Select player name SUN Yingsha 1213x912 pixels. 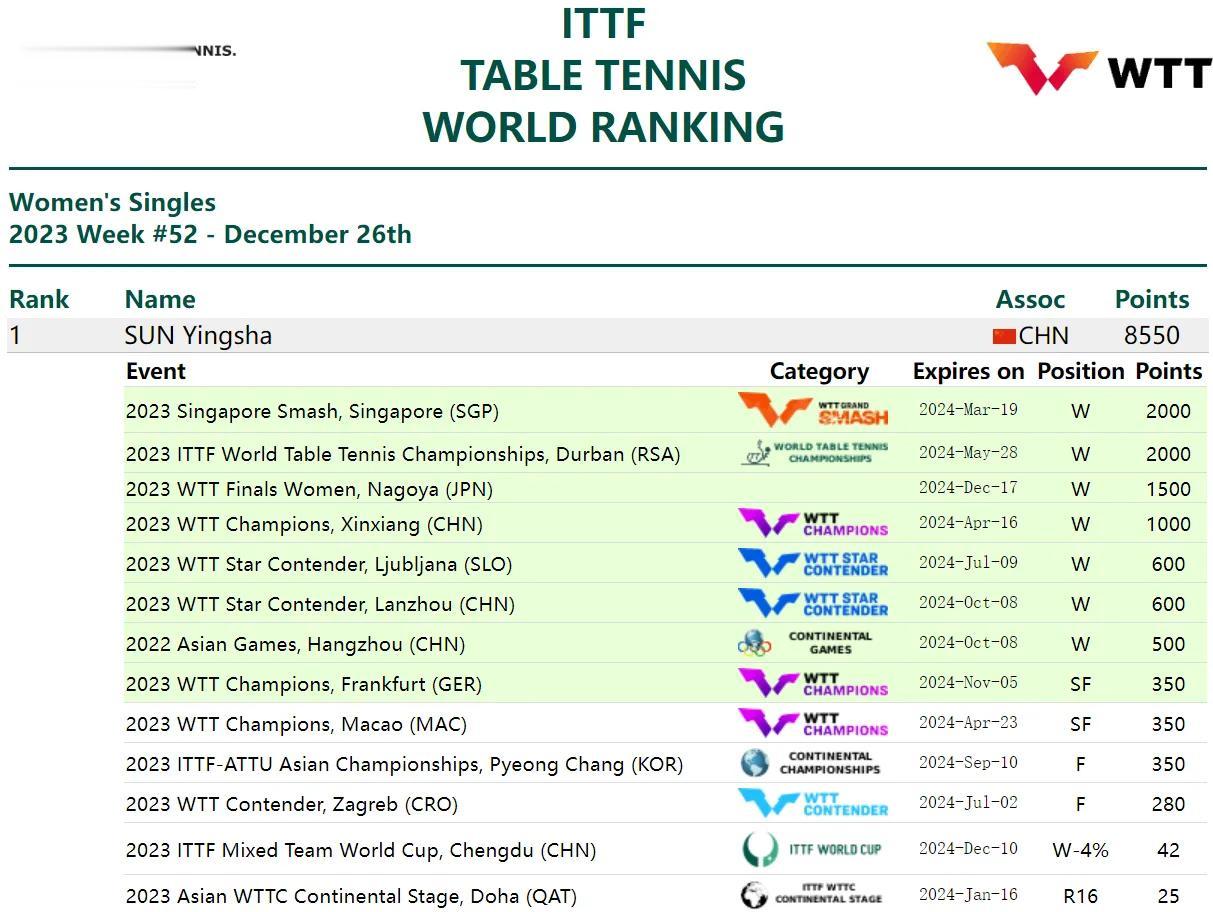coord(198,335)
